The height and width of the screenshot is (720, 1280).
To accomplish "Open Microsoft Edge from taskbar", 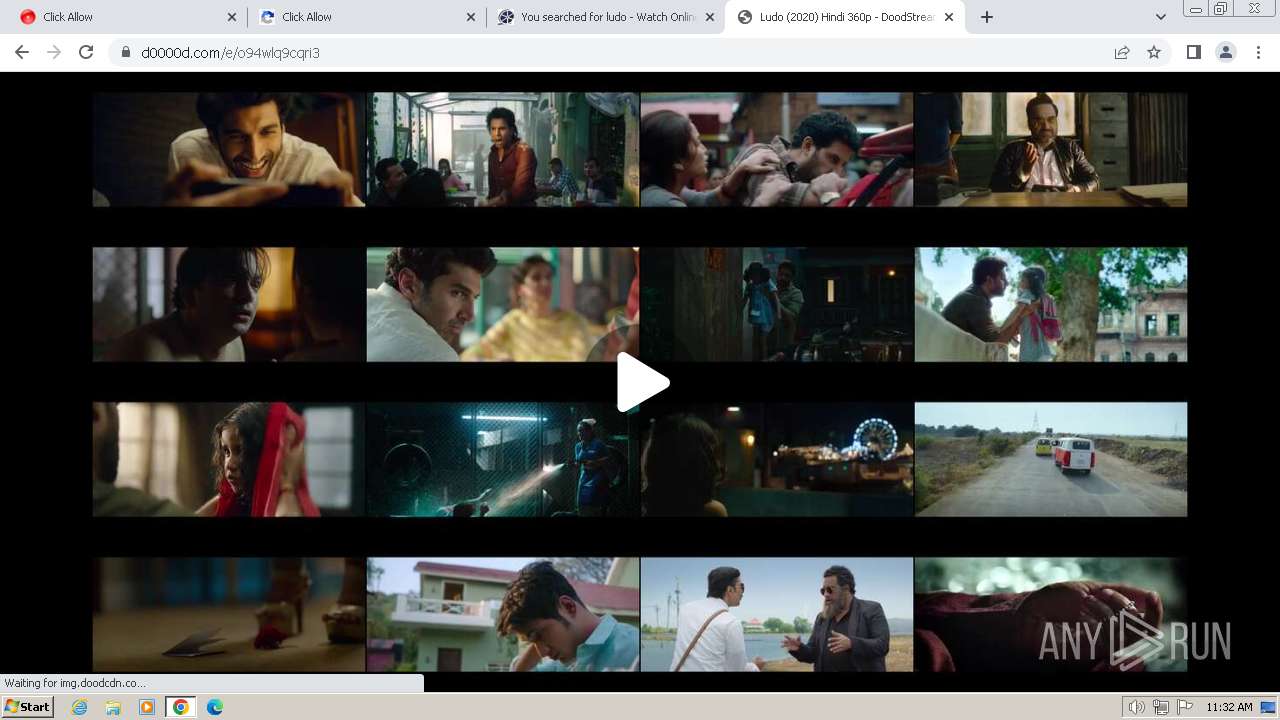I will (x=215, y=707).
